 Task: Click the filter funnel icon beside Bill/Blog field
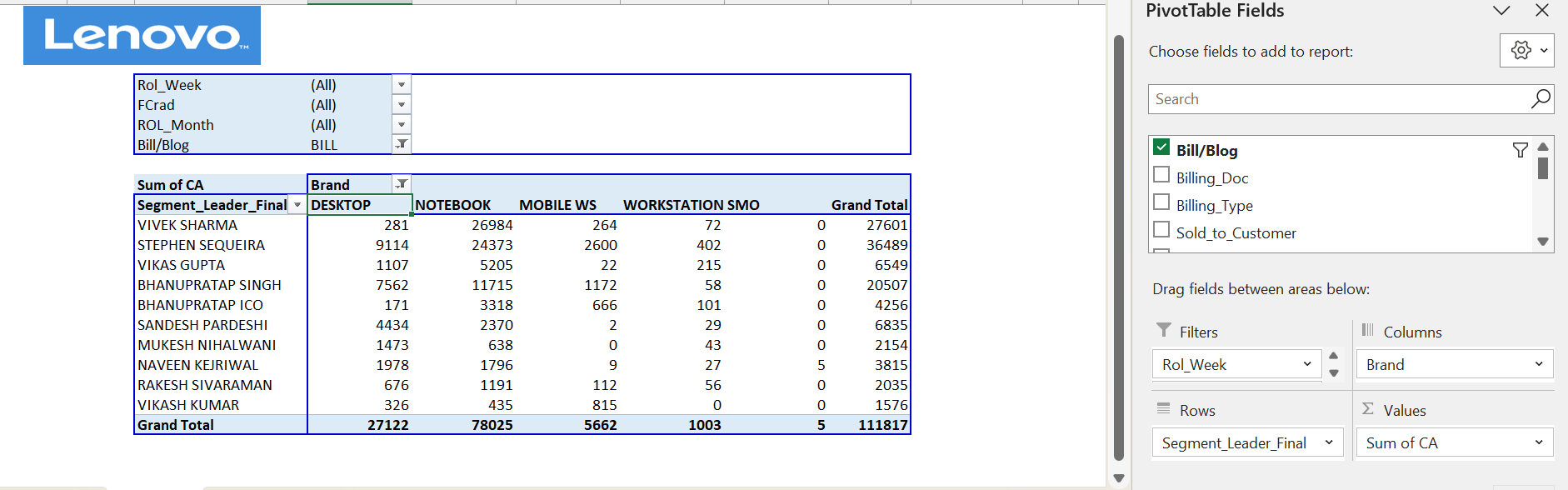1520,150
